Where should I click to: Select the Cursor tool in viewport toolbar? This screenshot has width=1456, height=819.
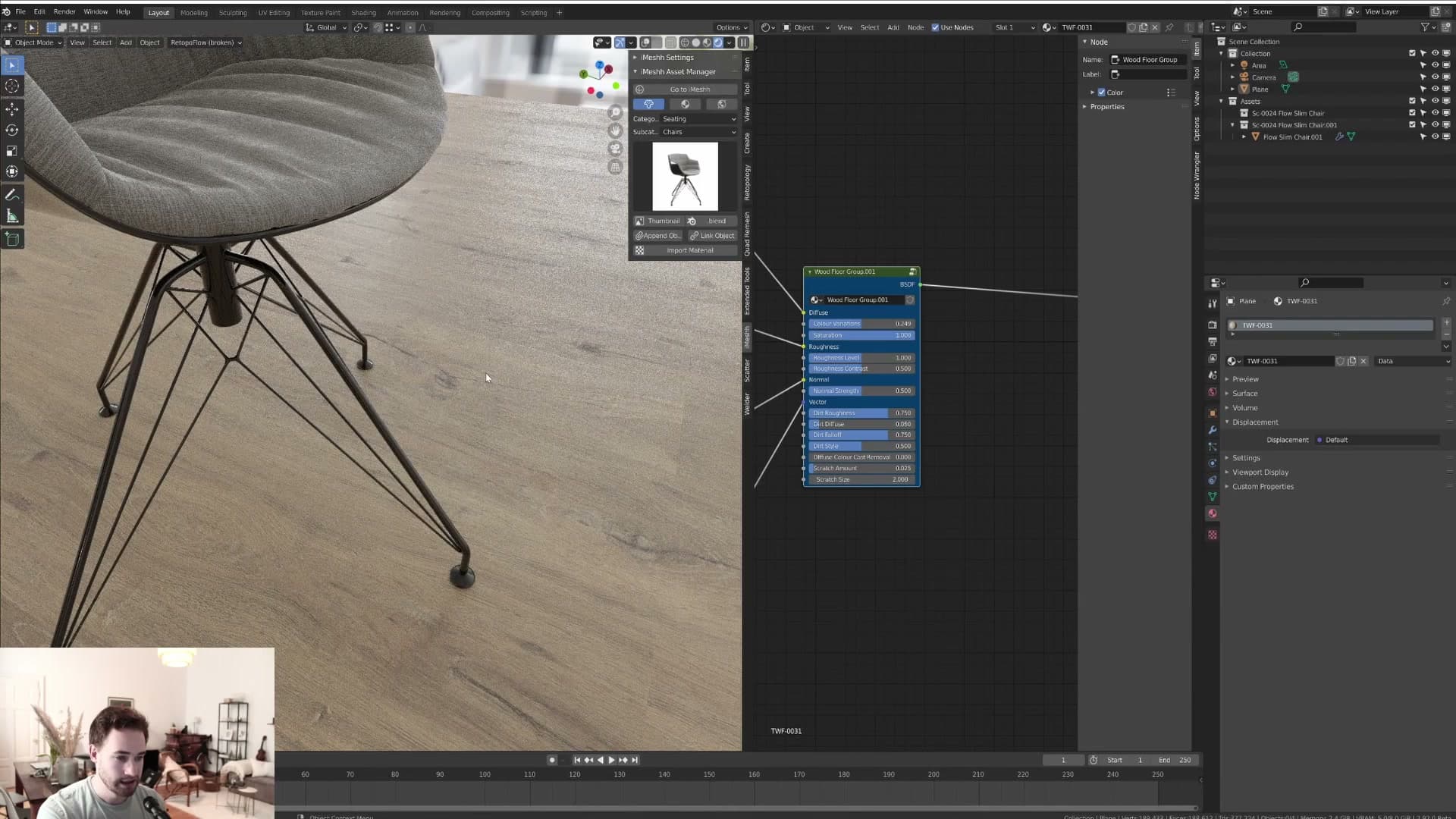point(12,86)
